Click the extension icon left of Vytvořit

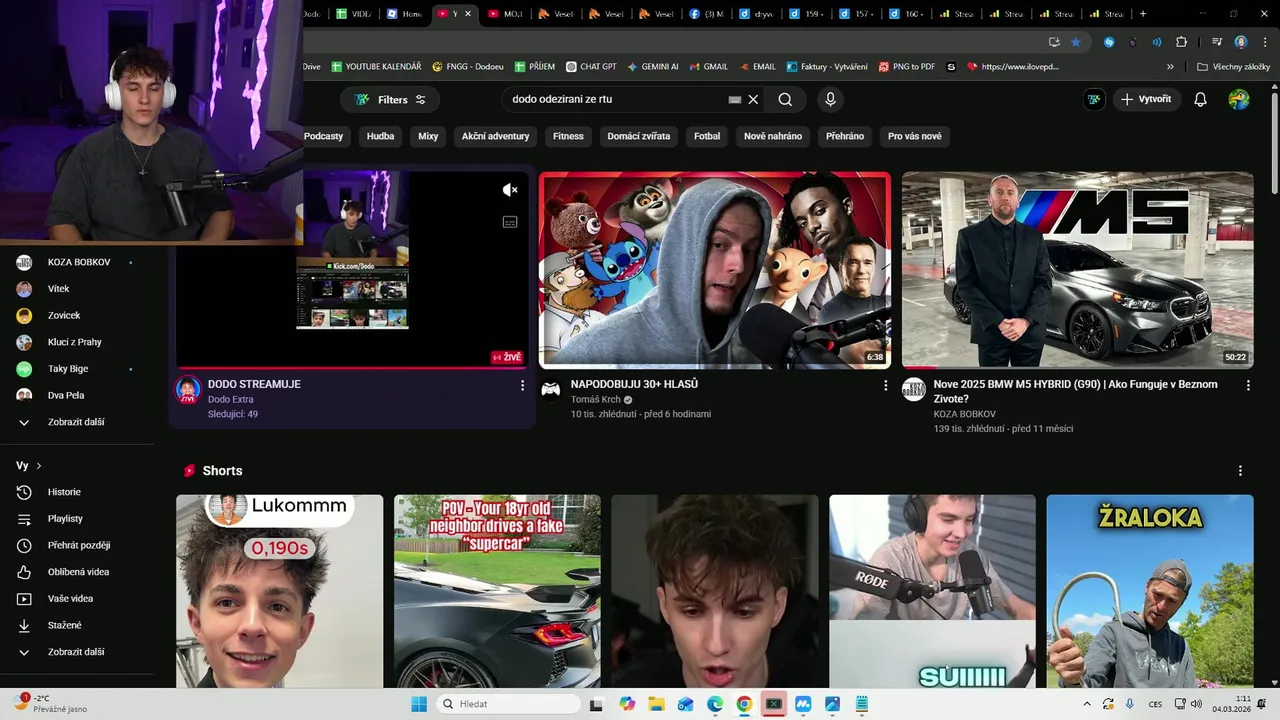[x=1094, y=99]
